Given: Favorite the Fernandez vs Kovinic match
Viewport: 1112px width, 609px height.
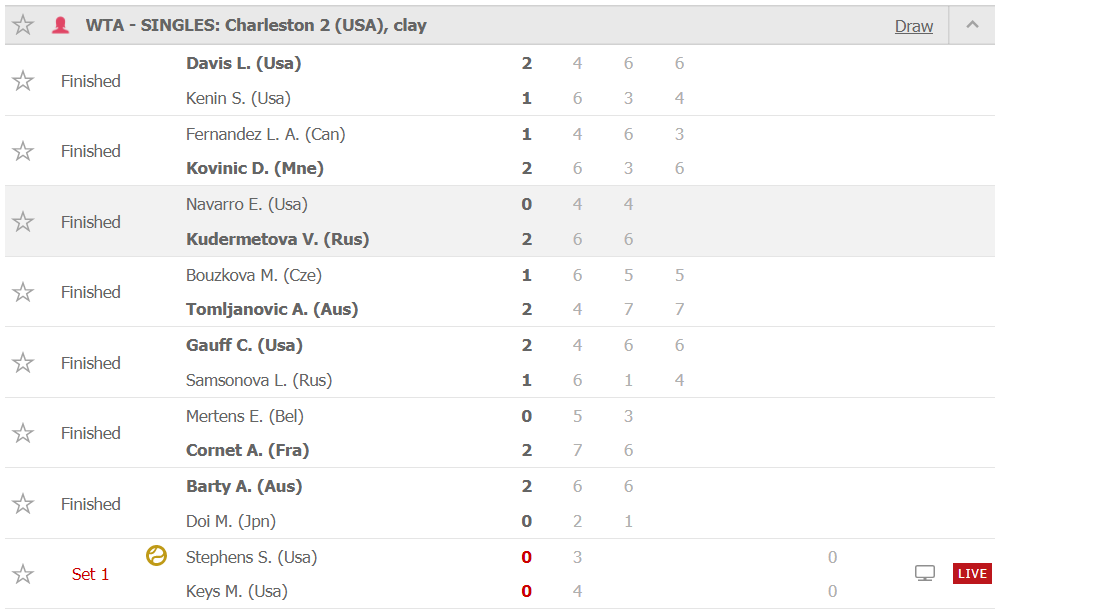Looking at the screenshot, I should click(x=23, y=151).
